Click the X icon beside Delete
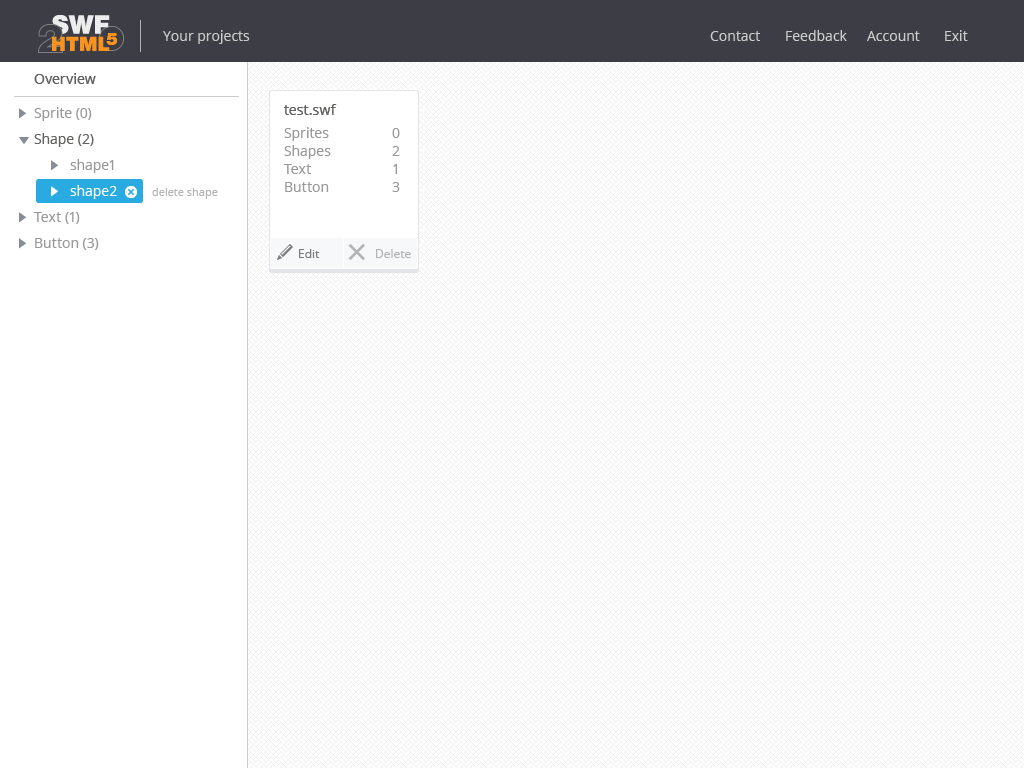The image size is (1024, 768). (x=357, y=252)
